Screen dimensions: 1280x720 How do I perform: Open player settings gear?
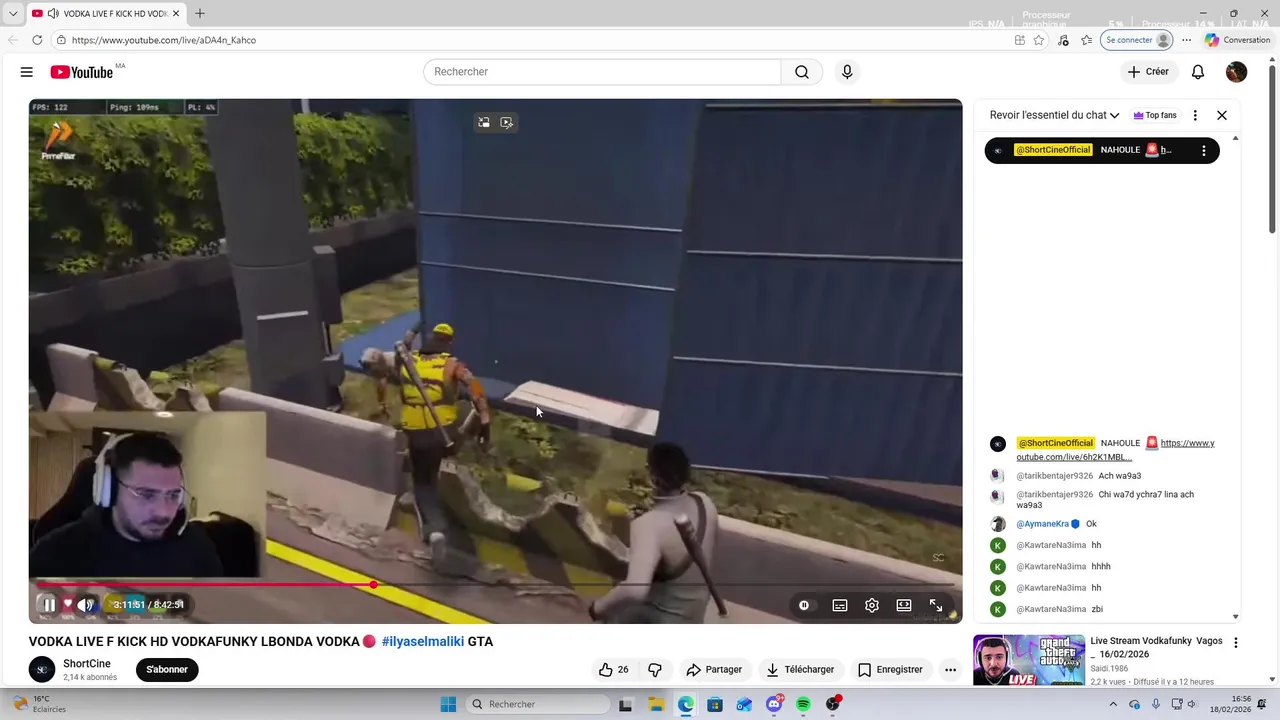point(872,605)
